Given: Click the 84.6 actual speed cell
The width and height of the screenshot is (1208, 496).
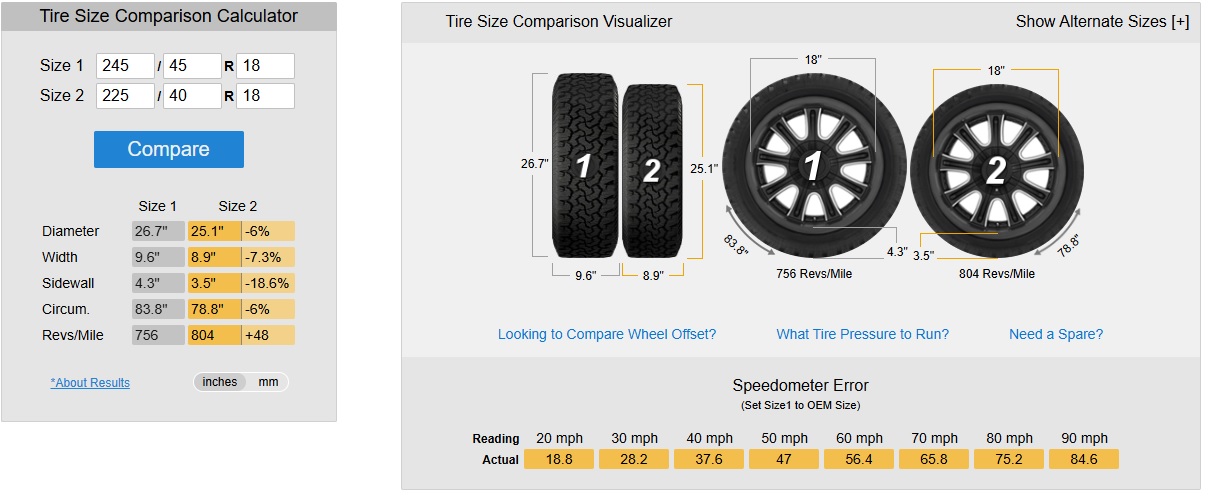Looking at the screenshot, I should [1084, 459].
